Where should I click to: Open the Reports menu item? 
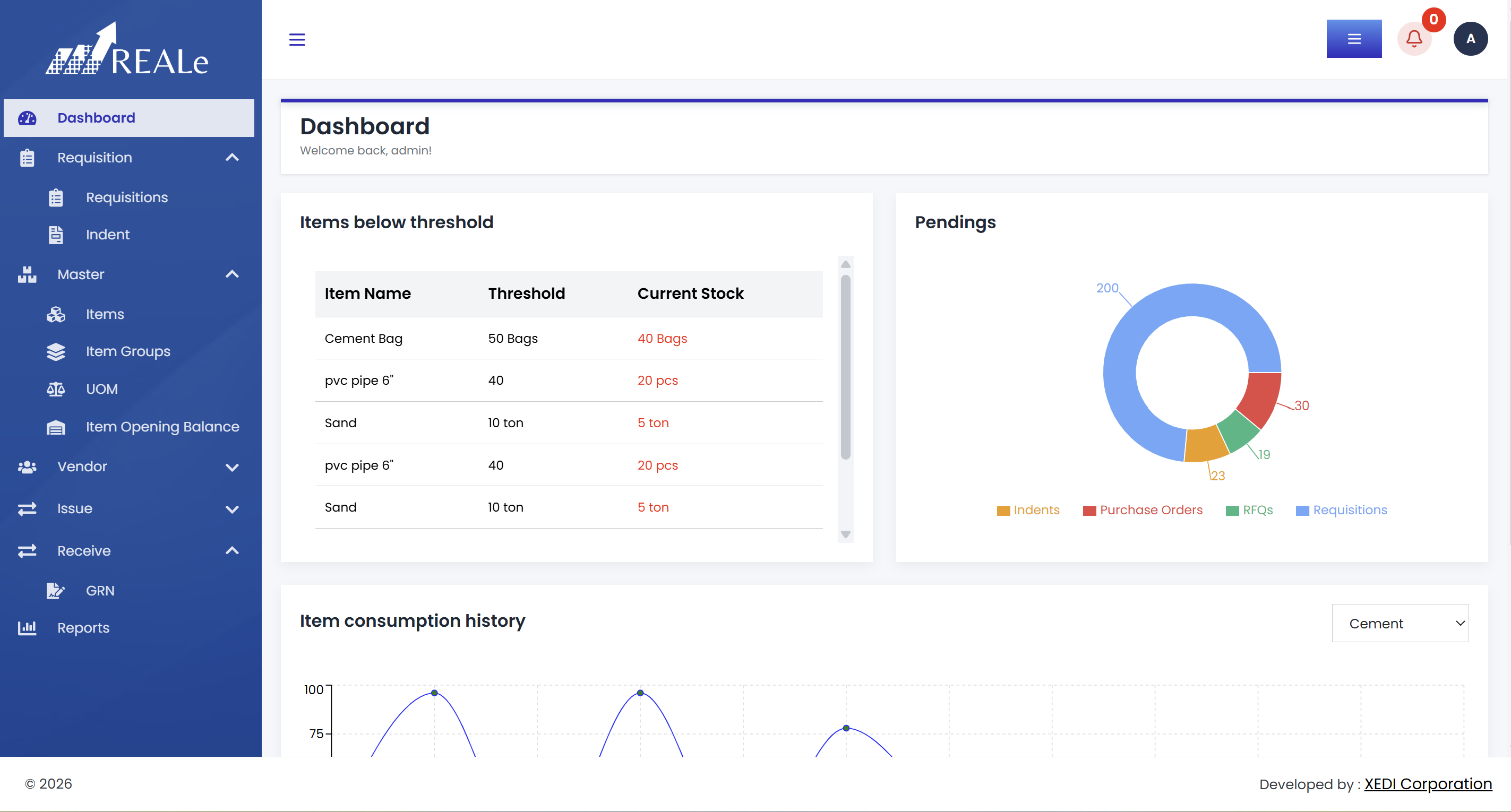83,628
